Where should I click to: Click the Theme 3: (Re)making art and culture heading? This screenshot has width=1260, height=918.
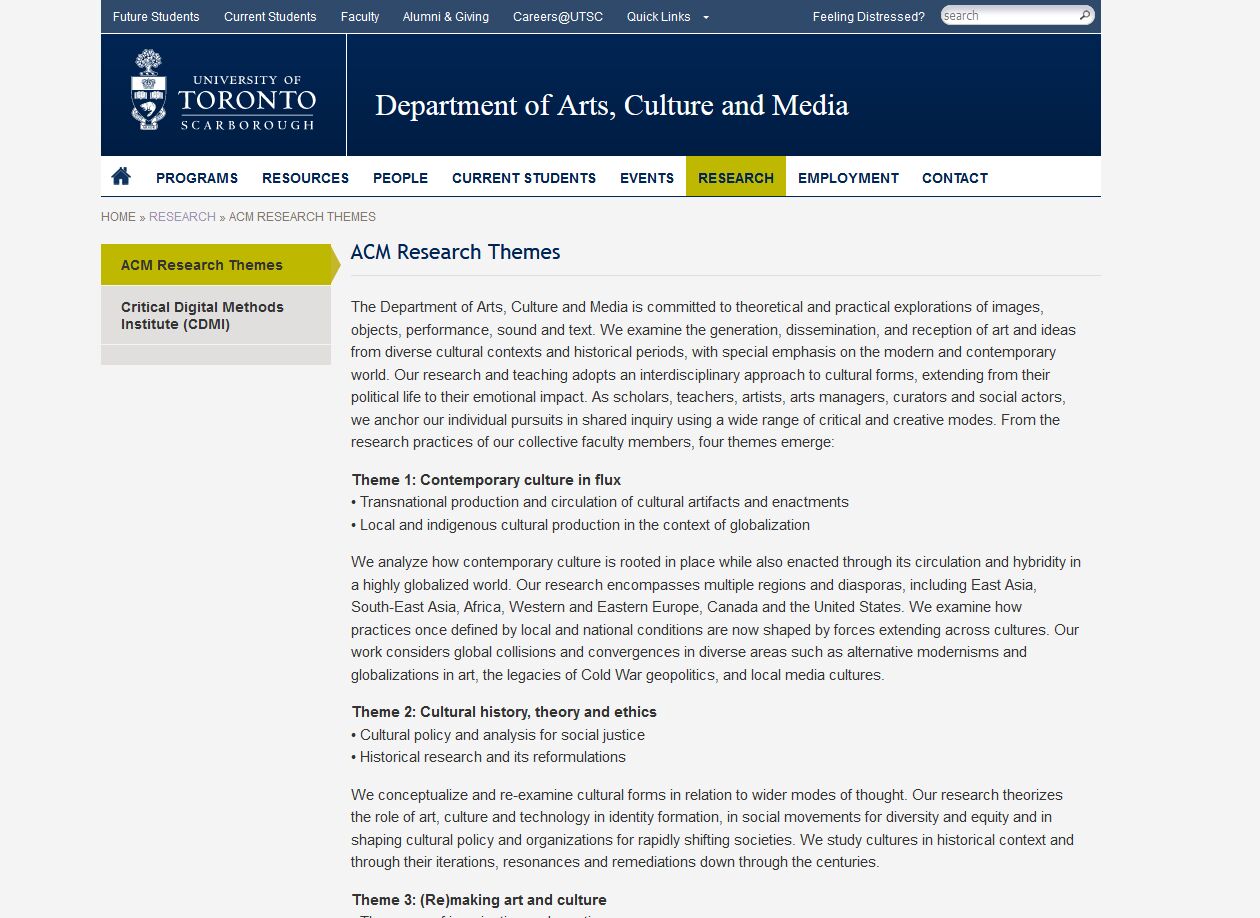pyautogui.click(x=479, y=900)
